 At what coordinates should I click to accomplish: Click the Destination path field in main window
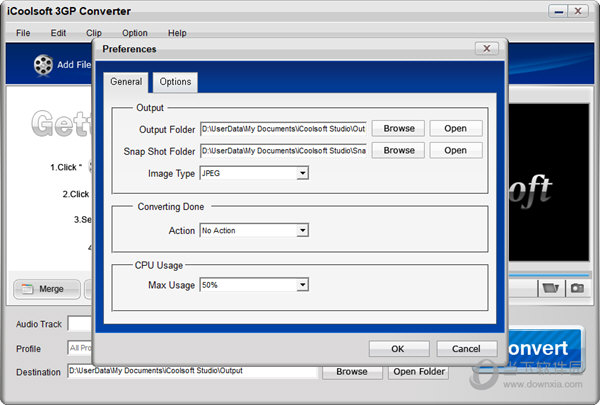[x=192, y=371]
